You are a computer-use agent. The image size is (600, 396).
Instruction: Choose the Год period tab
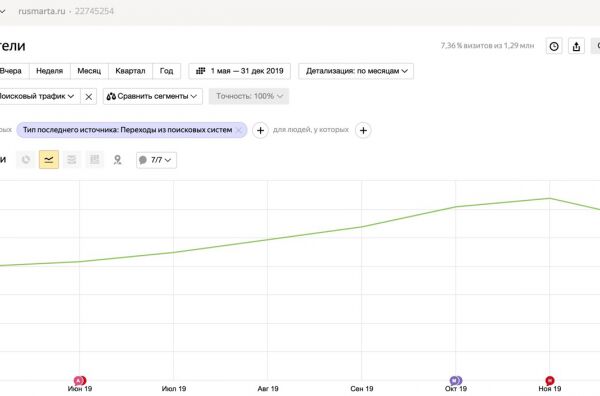click(x=166, y=71)
